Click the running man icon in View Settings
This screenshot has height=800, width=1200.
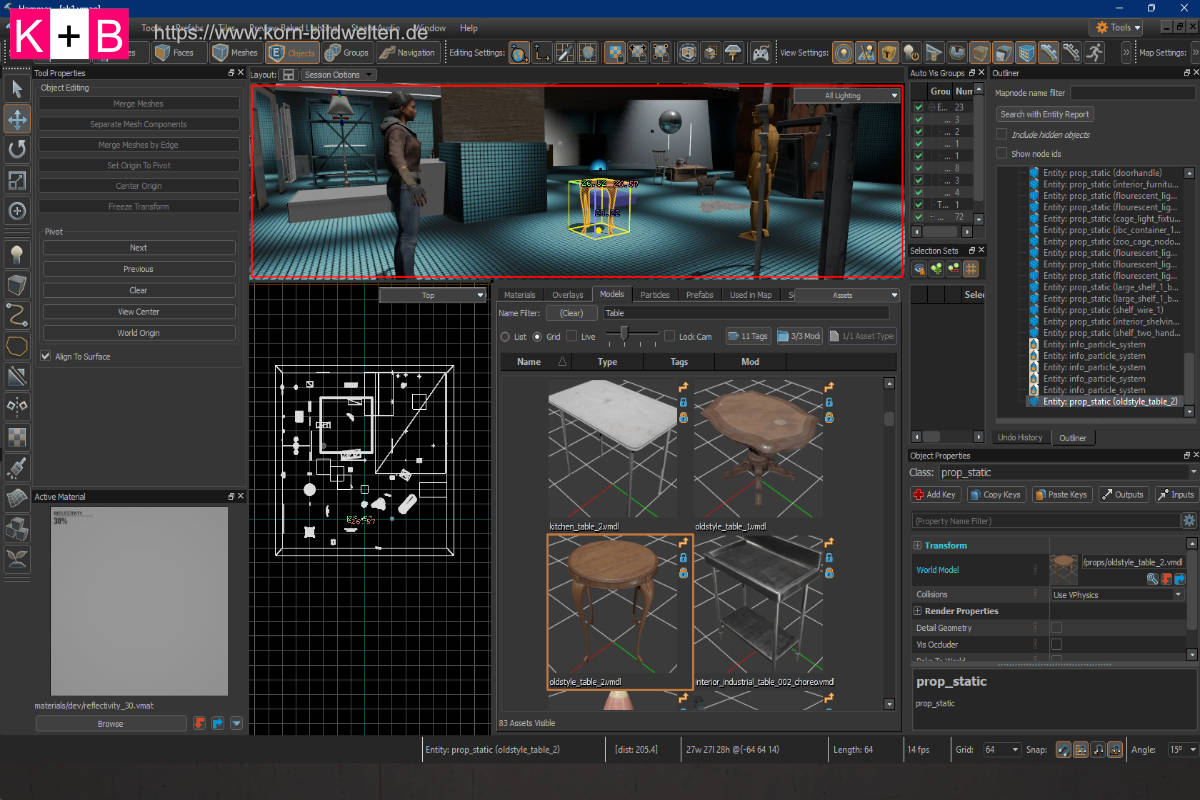tap(1094, 53)
